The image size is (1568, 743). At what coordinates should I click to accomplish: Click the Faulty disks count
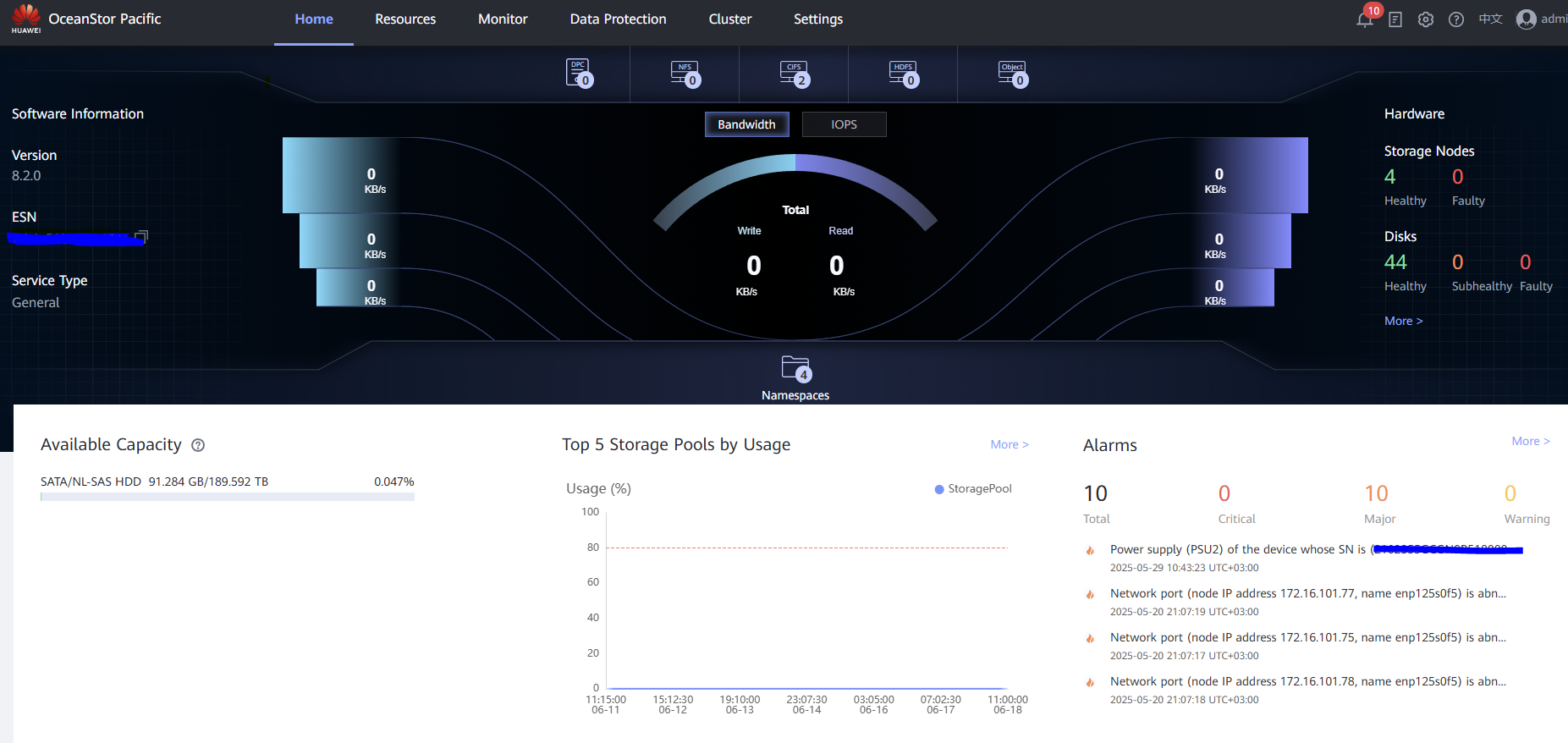click(x=1526, y=262)
